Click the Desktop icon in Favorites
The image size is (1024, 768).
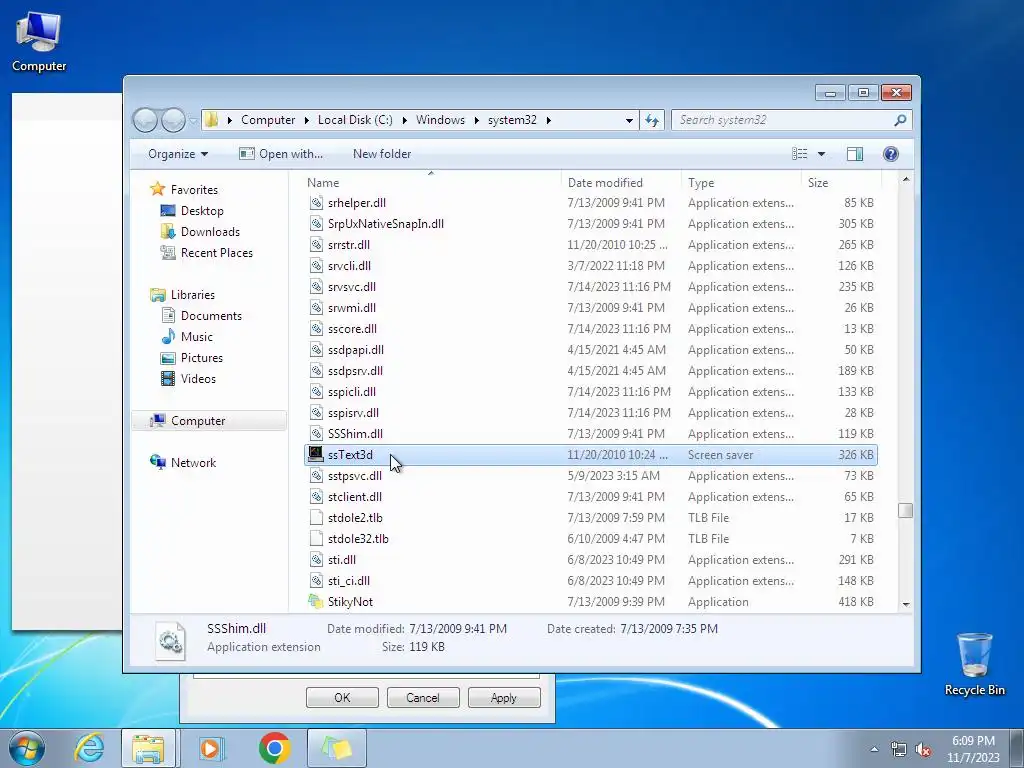point(168,211)
